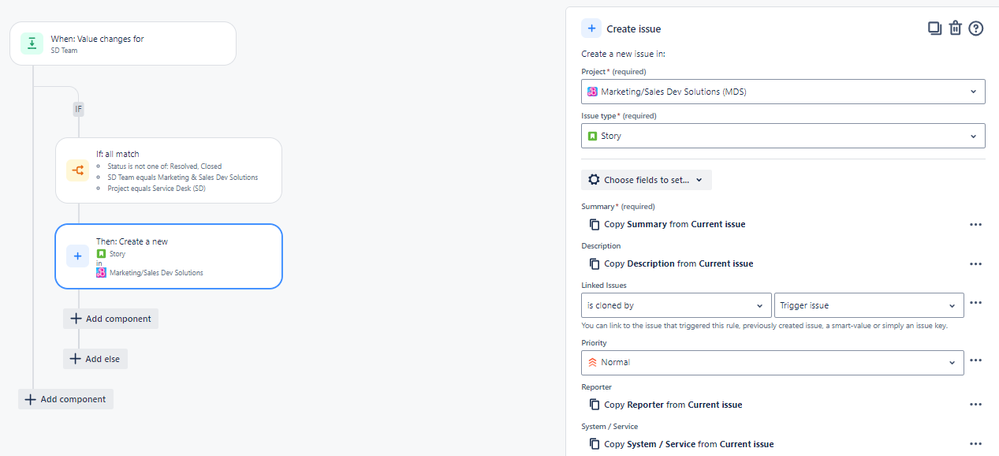The image size is (999, 456).
Task: Open the Reporter field more options menu
Action: tap(975, 404)
